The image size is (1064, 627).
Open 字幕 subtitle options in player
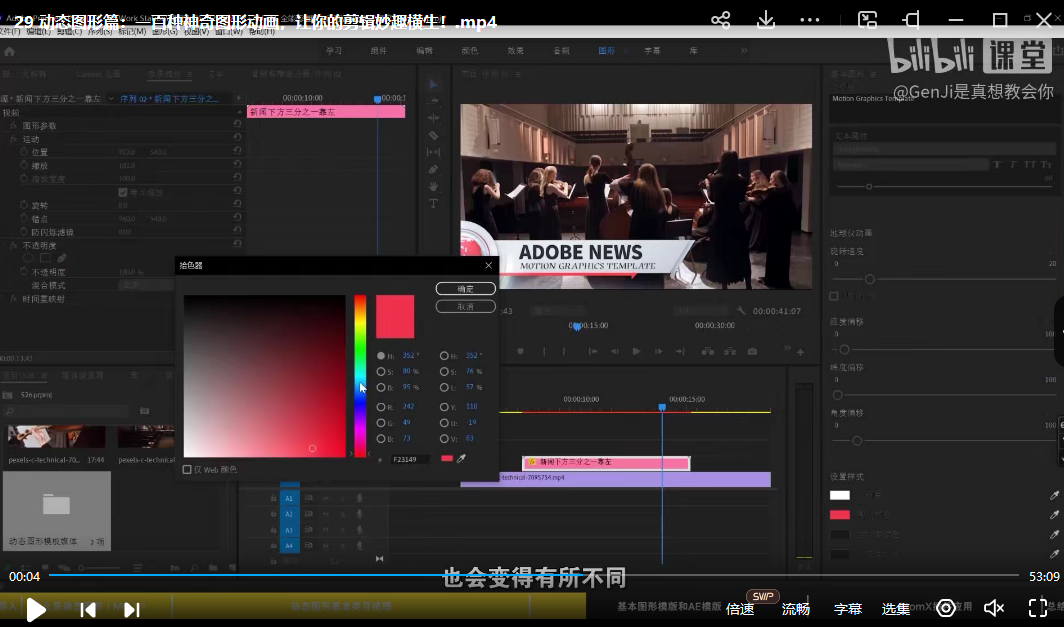[x=848, y=609]
